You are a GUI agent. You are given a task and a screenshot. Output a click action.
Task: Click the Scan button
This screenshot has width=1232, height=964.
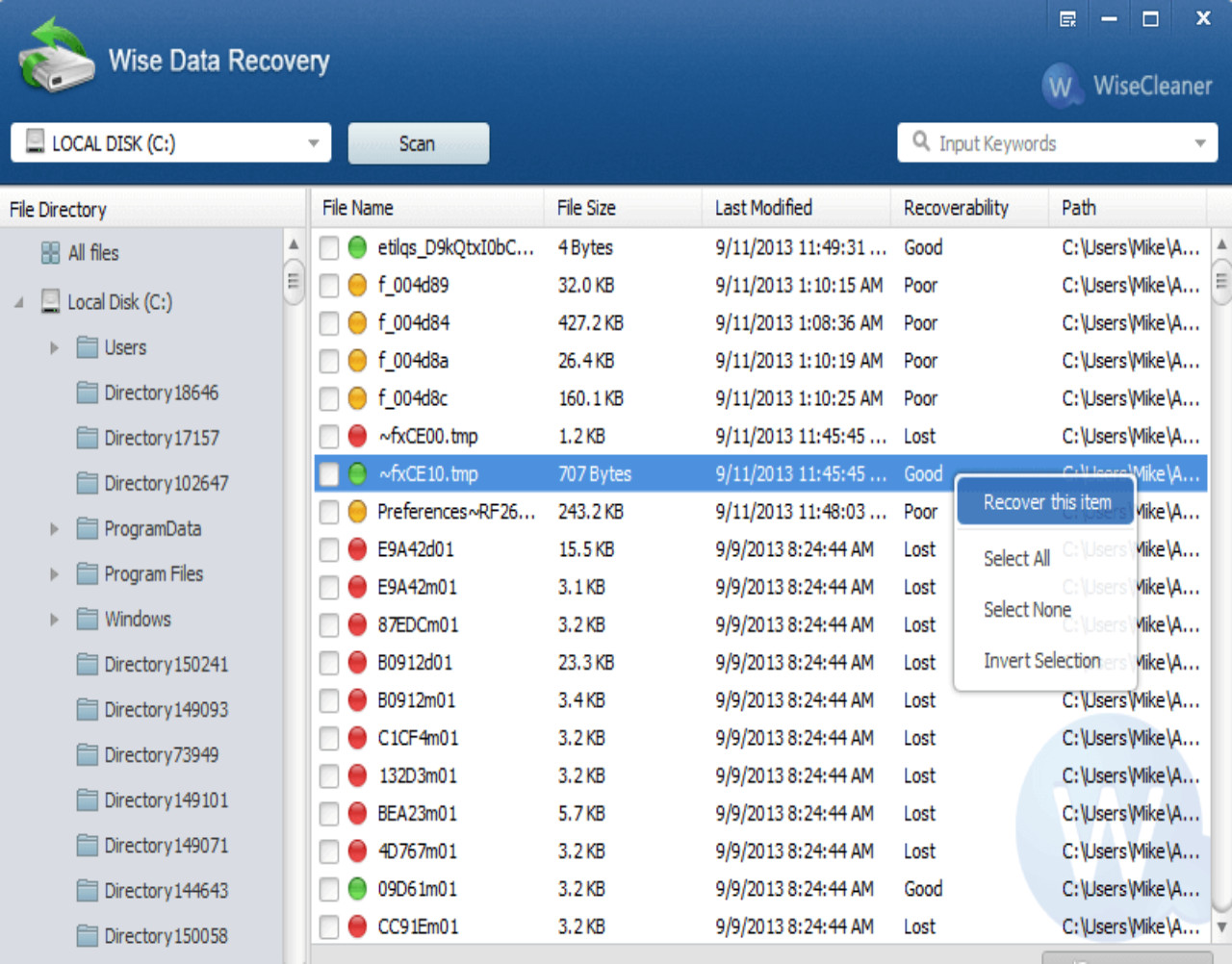418,143
